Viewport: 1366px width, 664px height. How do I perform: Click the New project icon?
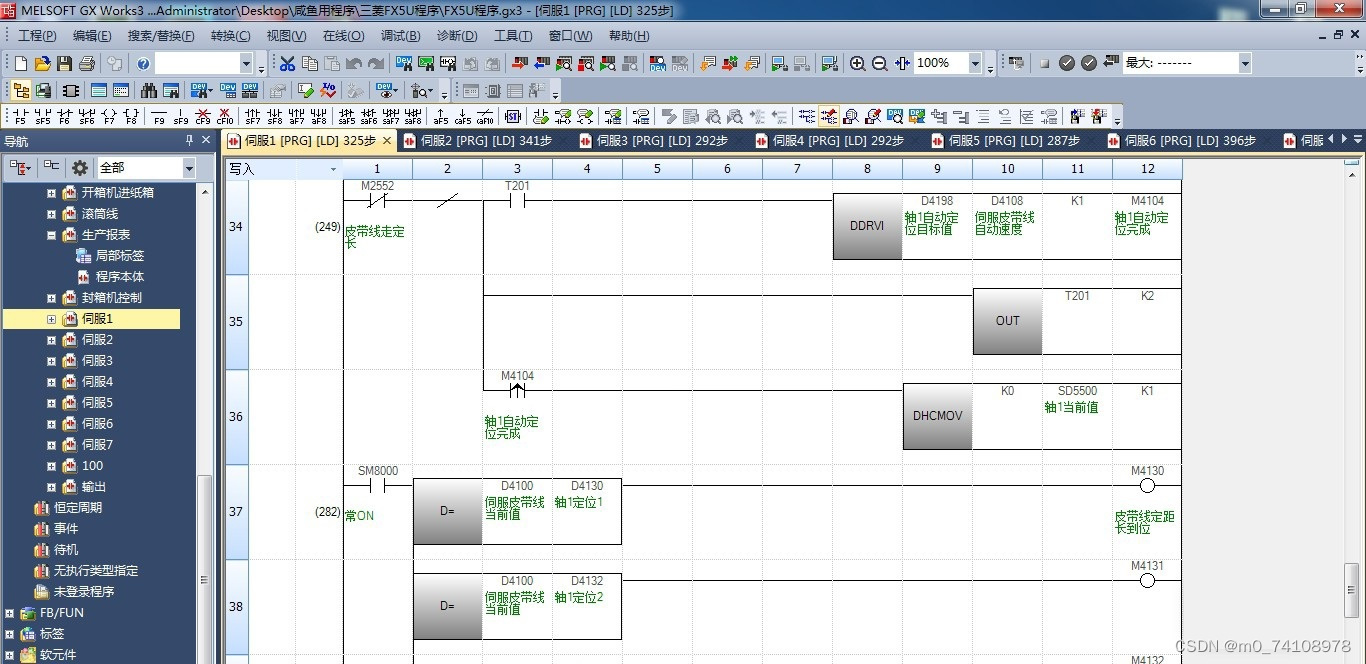click(x=21, y=63)
